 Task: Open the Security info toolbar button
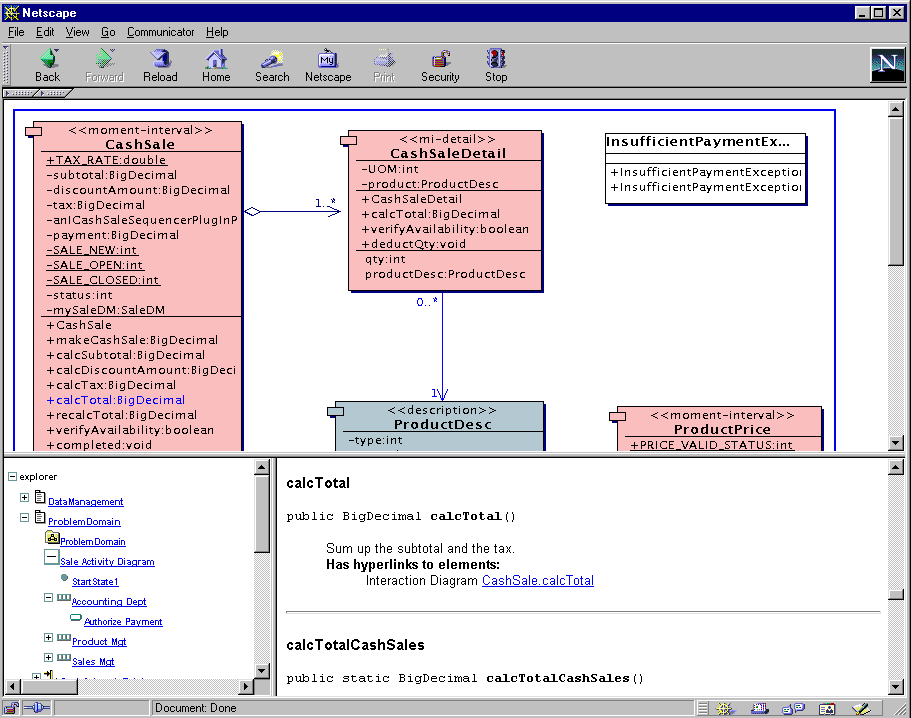pos(440,66)
